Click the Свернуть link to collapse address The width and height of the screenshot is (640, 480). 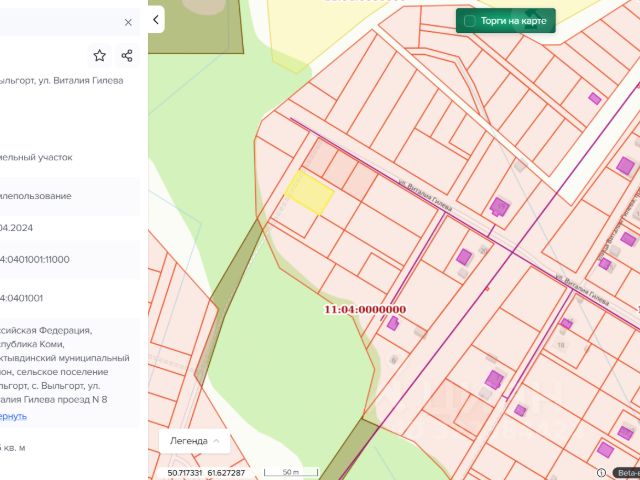point(13,416)
